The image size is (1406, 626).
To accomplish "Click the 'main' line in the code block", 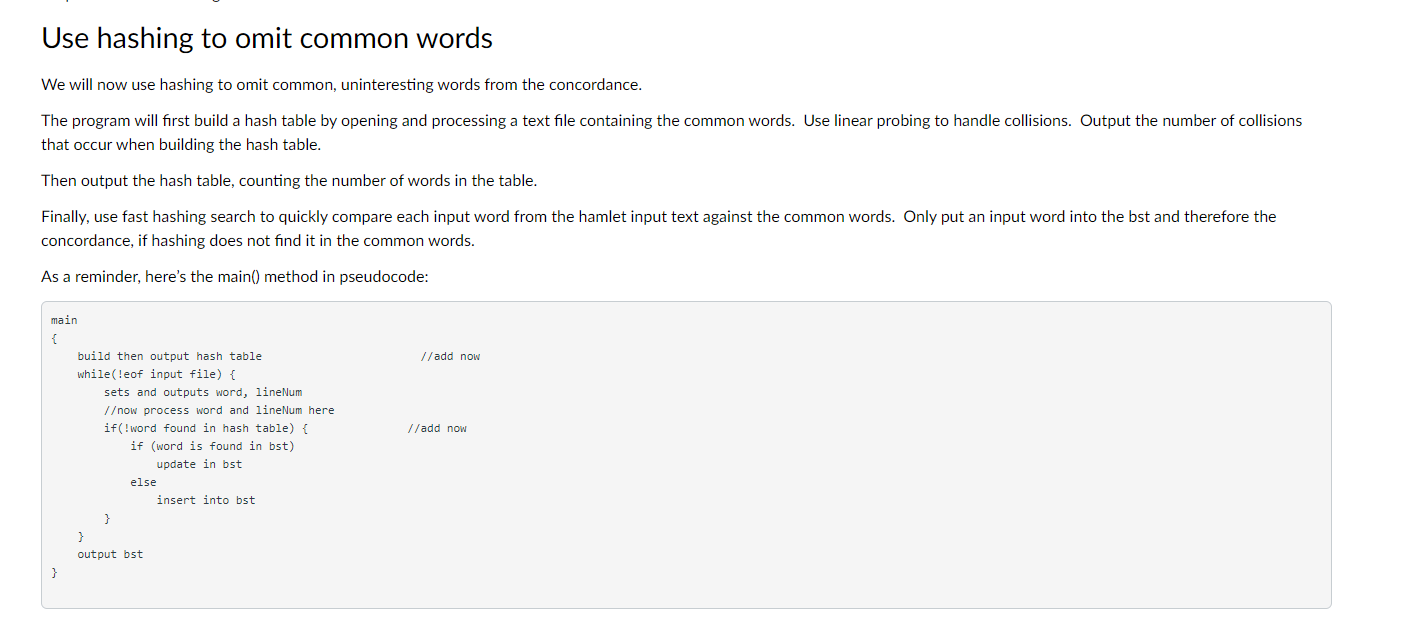I will click(x=64, y=320).
